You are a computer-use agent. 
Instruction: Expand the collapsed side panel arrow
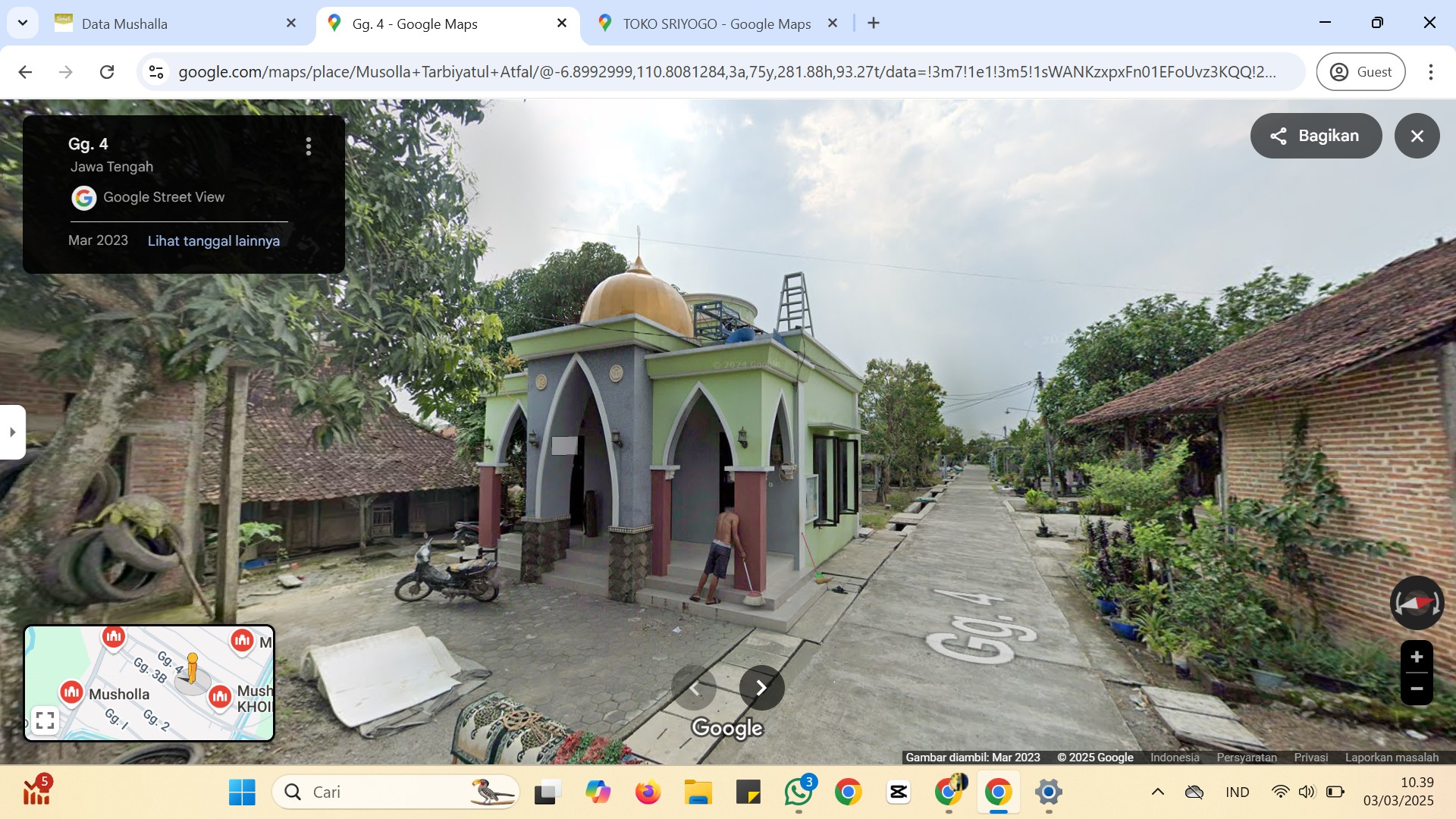[12, 432]
